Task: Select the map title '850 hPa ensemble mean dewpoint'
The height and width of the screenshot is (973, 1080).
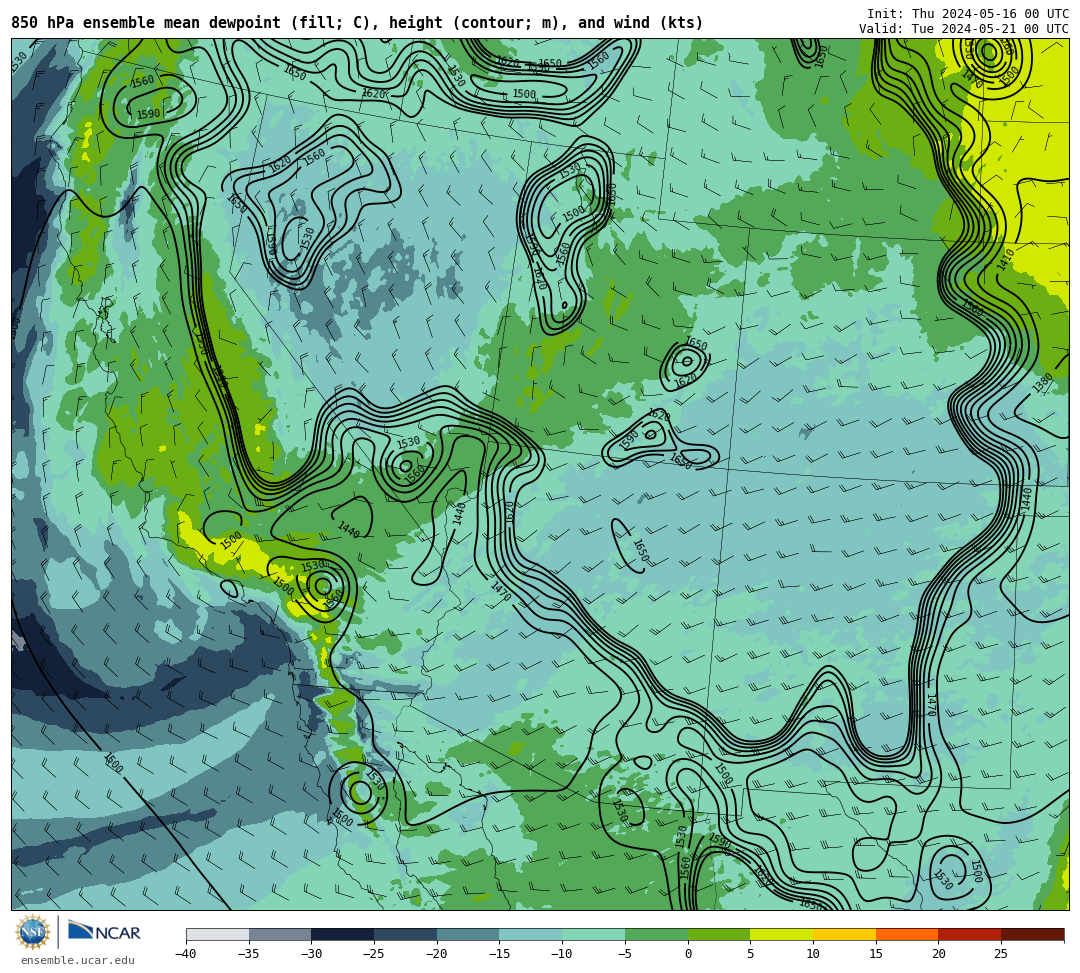Action: [x=146, y=23]
